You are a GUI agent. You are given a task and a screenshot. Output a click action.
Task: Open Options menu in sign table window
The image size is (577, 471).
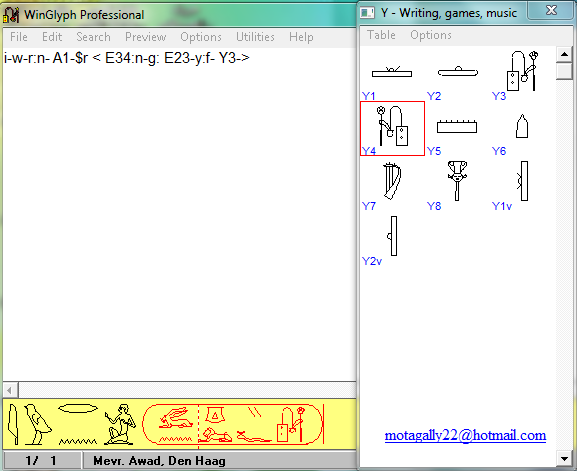pos(431,35)
